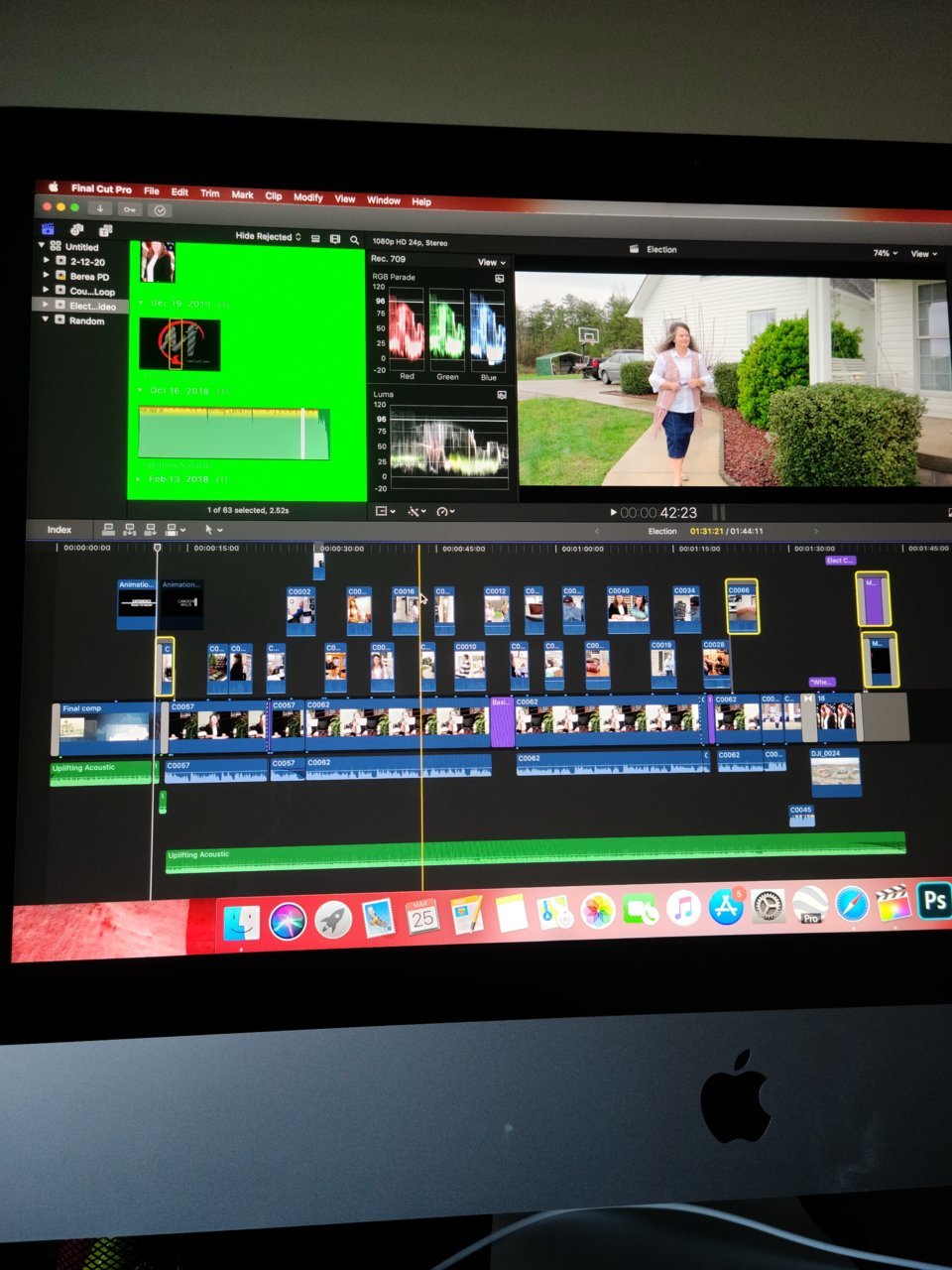Open the viewer View options dropdown
The width and height of the screenshot is (952, 1270).
point(924,254)
